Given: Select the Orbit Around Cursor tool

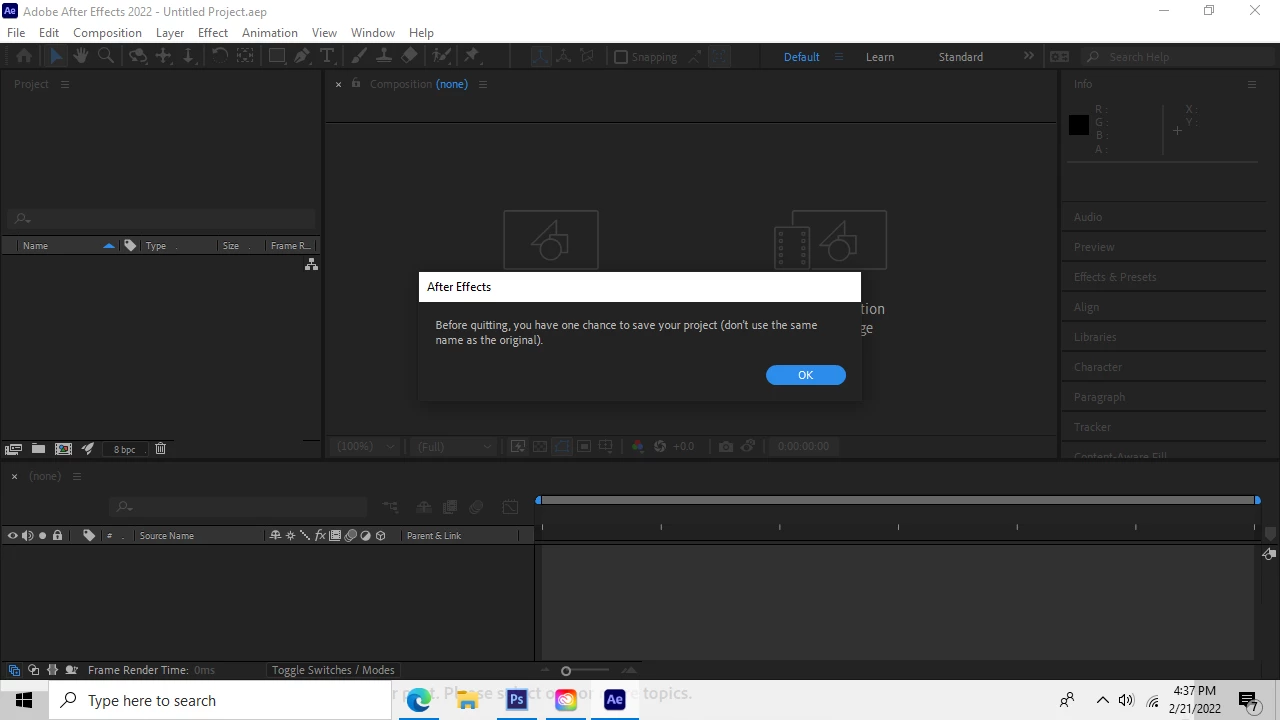Looking at the screenshot, I should (138, 57).
